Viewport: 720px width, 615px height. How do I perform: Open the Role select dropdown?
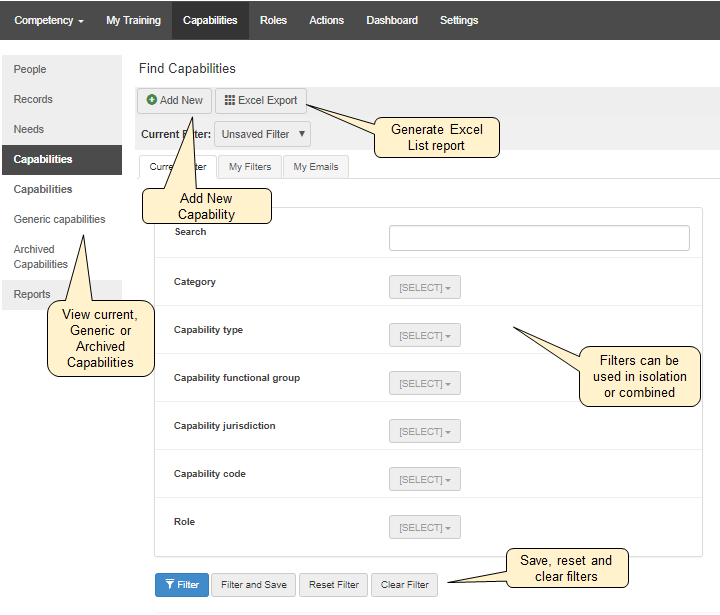424,528
